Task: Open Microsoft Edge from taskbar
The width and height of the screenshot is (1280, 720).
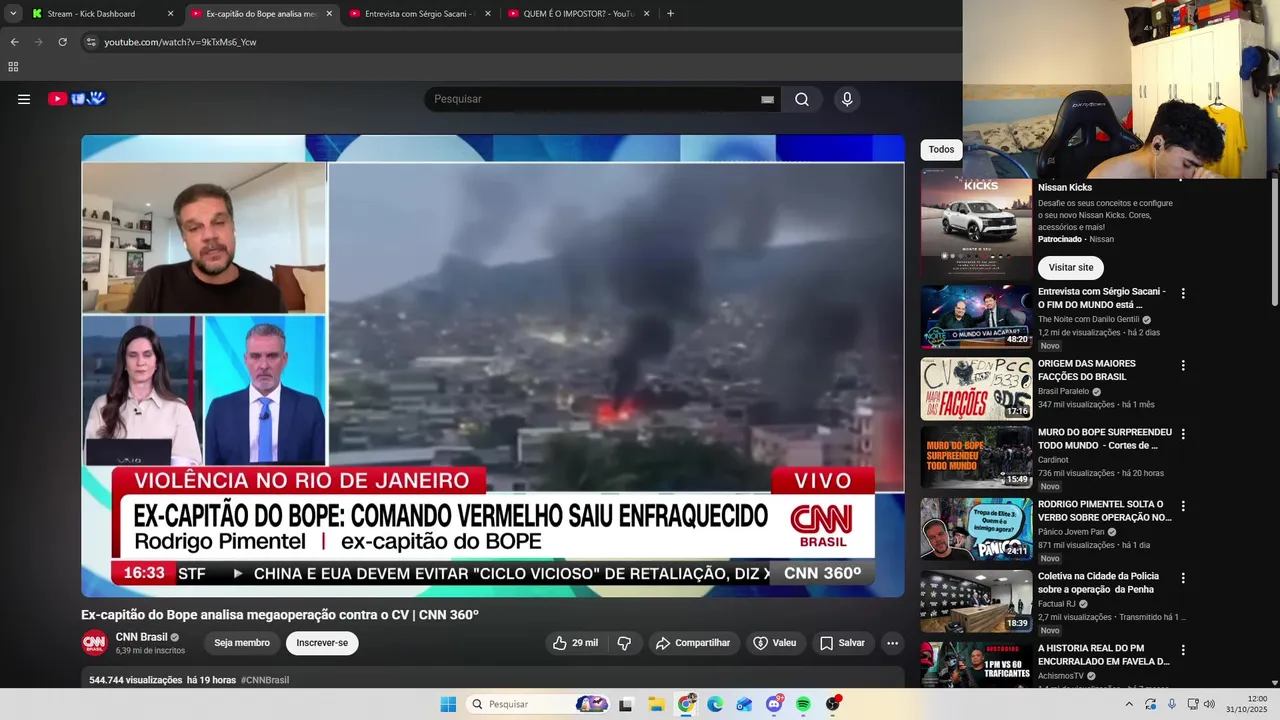Action: click(715, 704)
